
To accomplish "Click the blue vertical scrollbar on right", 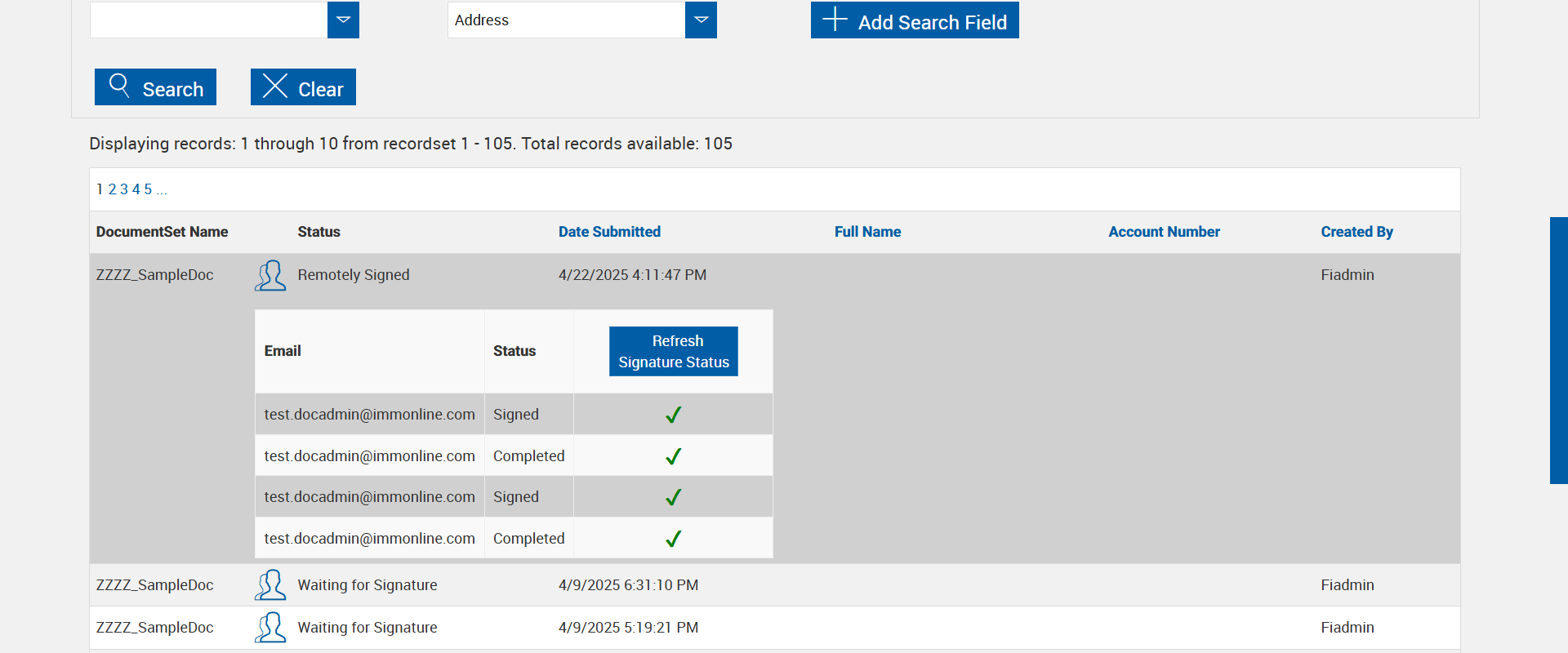I will click(x=1558, y=350).
